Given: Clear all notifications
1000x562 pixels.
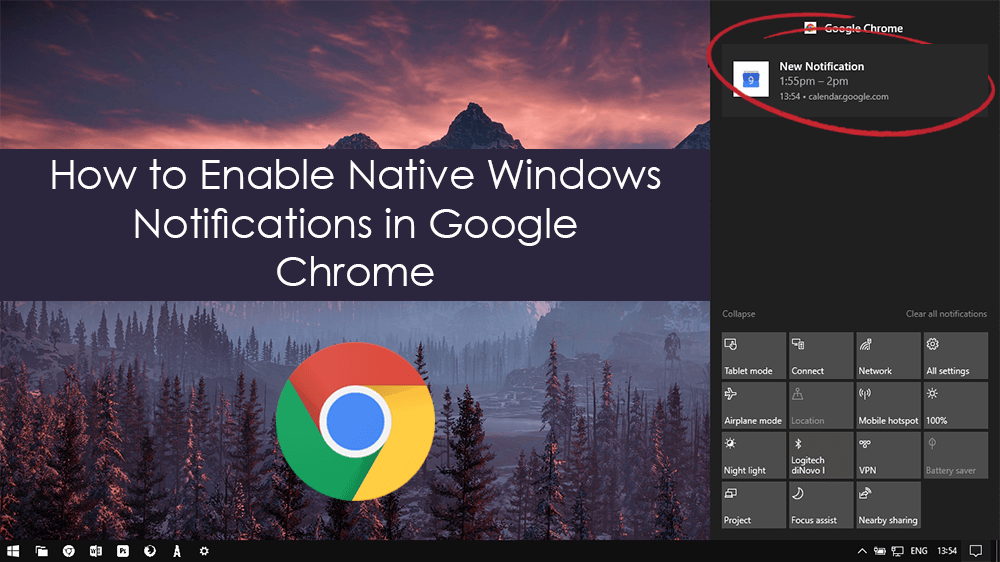Looking at the screenshot, I should pyautogui.click(x=946, y=314).
